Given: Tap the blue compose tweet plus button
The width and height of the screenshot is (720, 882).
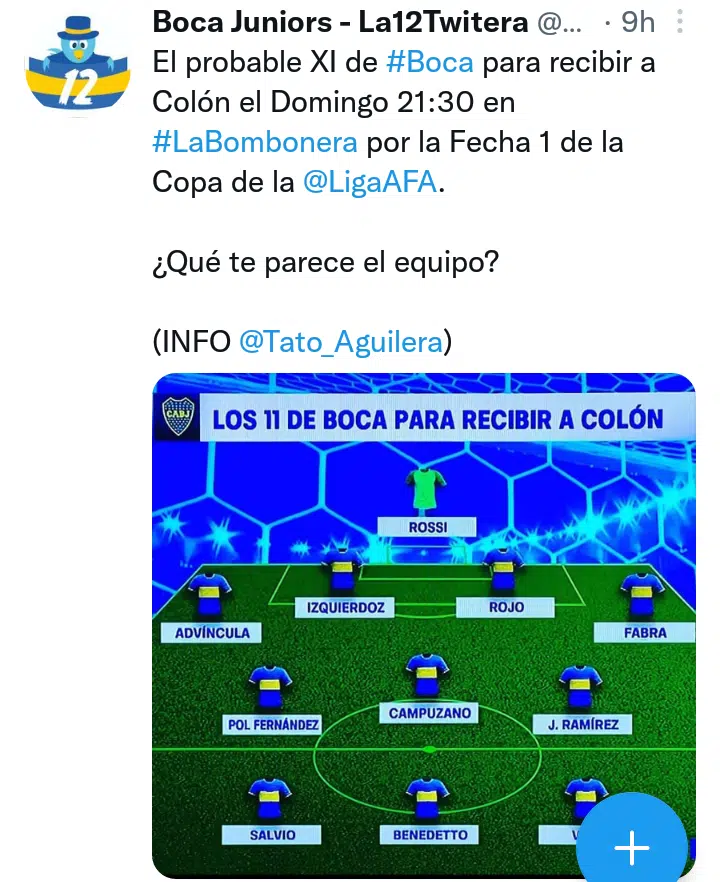Looking at the screenshot, I should 631,847.
